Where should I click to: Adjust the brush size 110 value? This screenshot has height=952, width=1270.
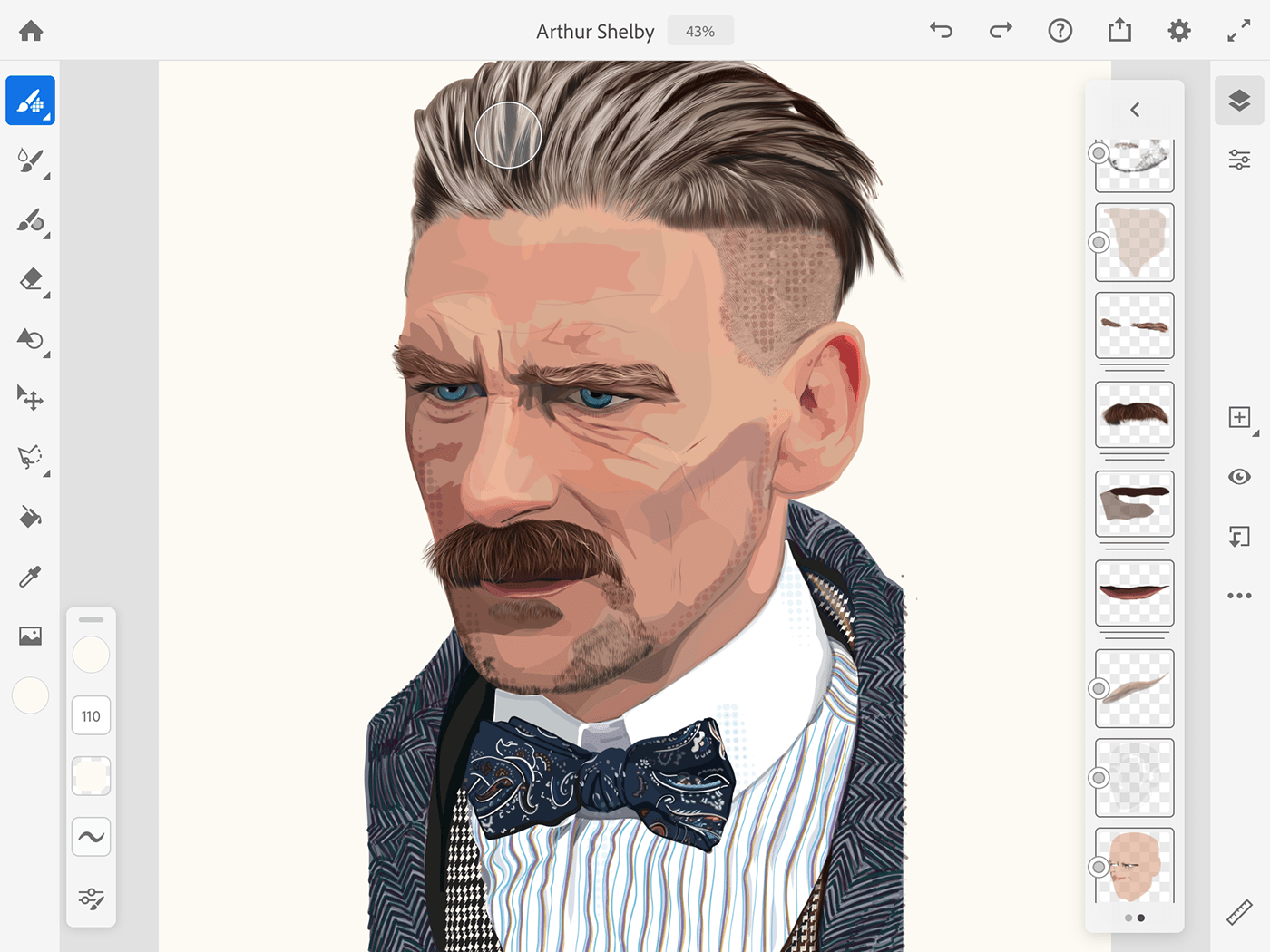pos(92,716)
